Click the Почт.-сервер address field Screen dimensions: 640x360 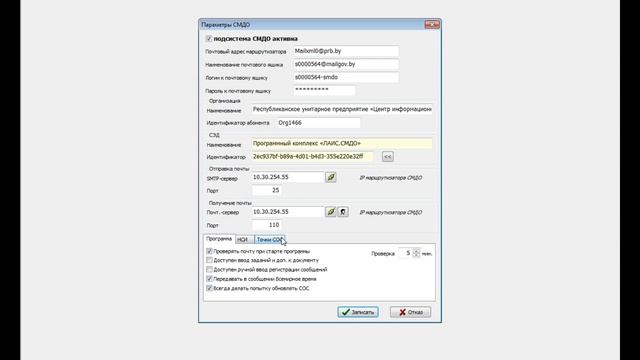click(x=288, y=212)
